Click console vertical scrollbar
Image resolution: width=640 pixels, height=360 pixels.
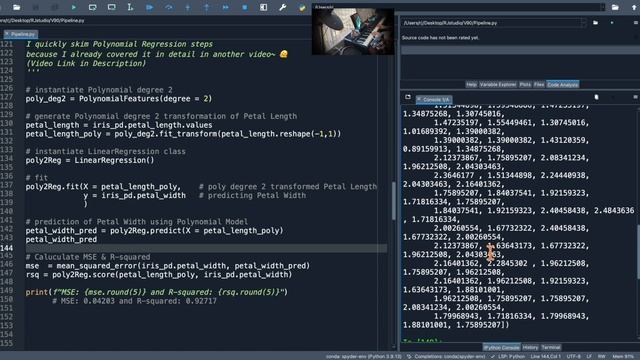click(x=638, y=252)
